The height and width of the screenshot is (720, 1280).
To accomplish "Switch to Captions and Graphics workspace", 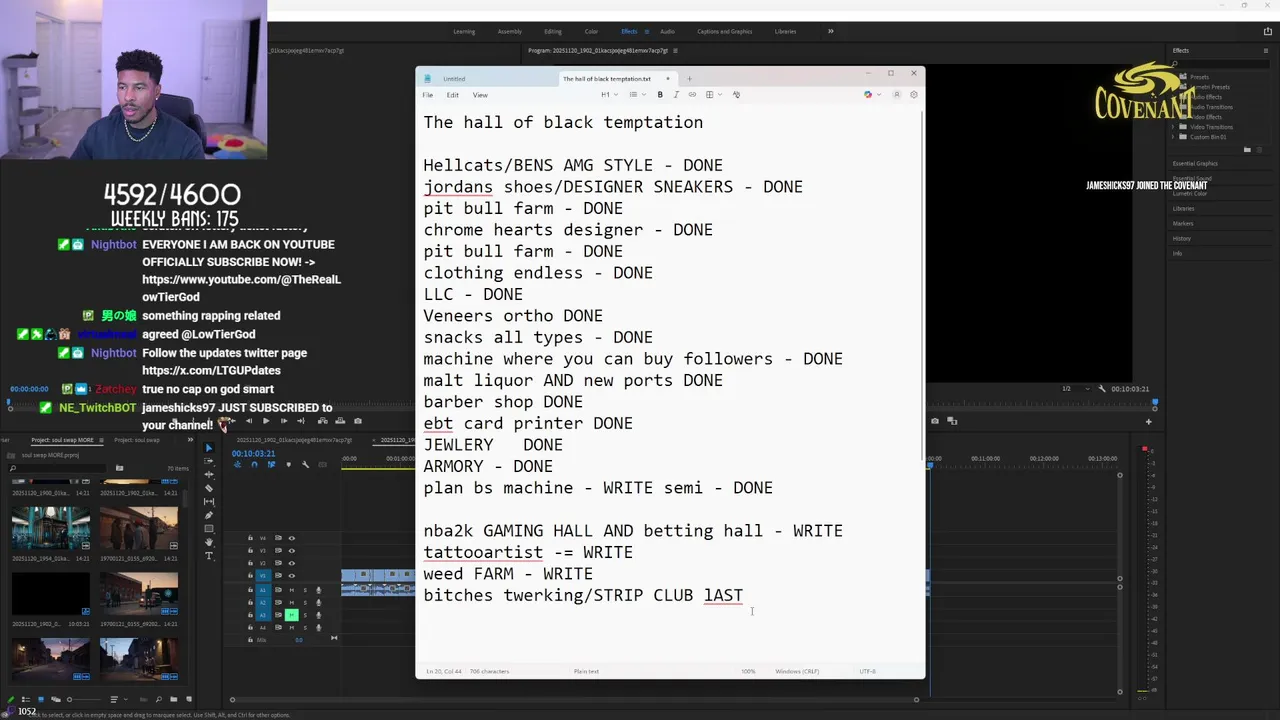I will (725, 31).
